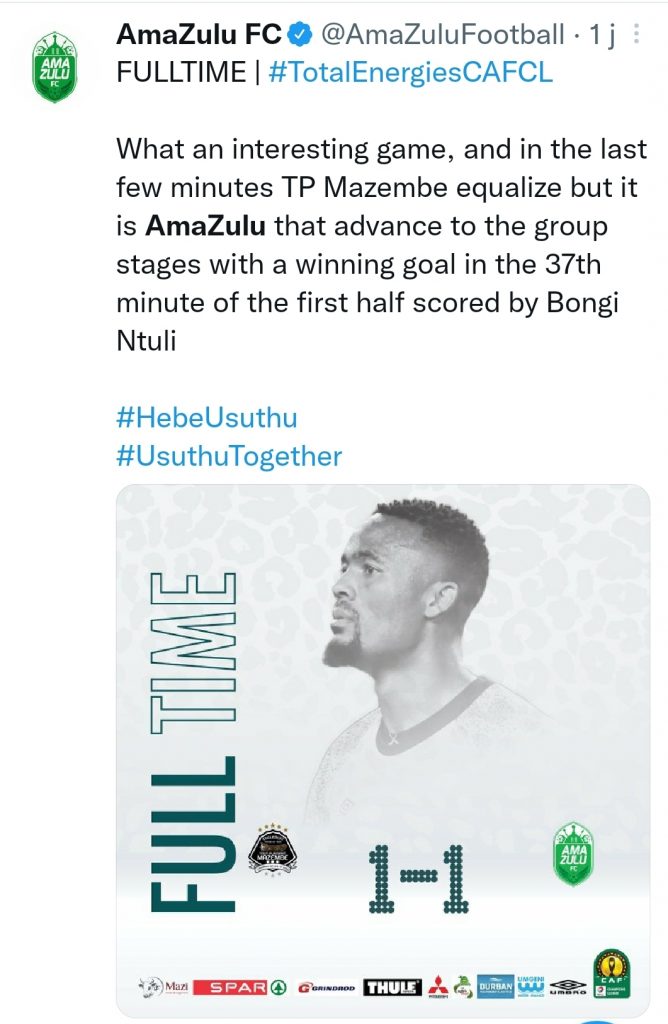The image size is (668, 1024).
Task: Click the Thule sponsor logo
Action: [x=392, y=987]
